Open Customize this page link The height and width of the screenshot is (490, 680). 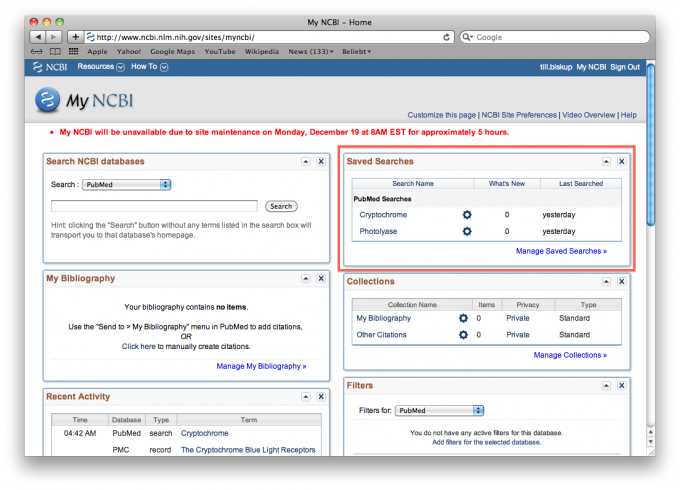pos(441,115)
